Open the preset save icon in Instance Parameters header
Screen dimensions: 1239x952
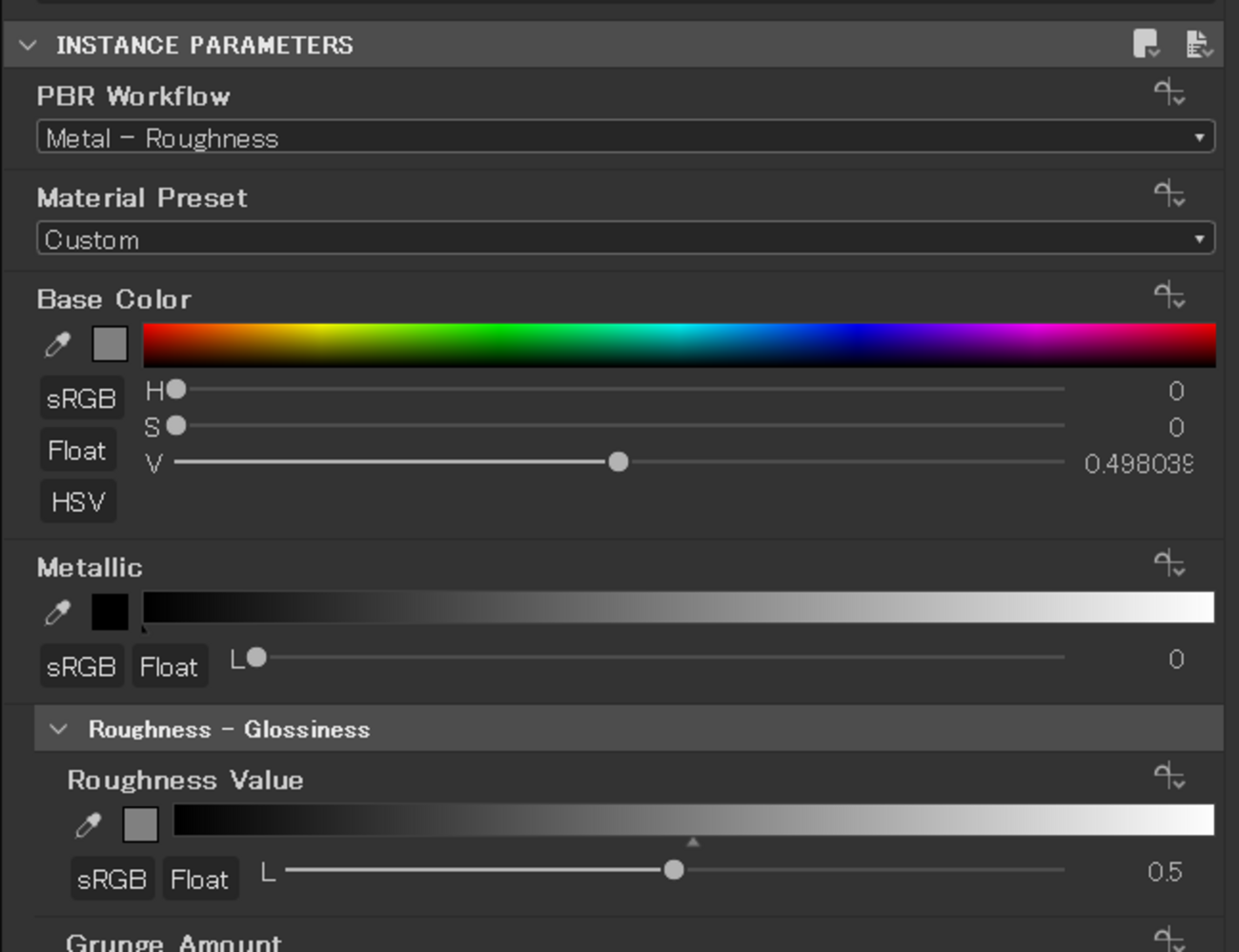pyautogui.click(x=1146, y=44)
